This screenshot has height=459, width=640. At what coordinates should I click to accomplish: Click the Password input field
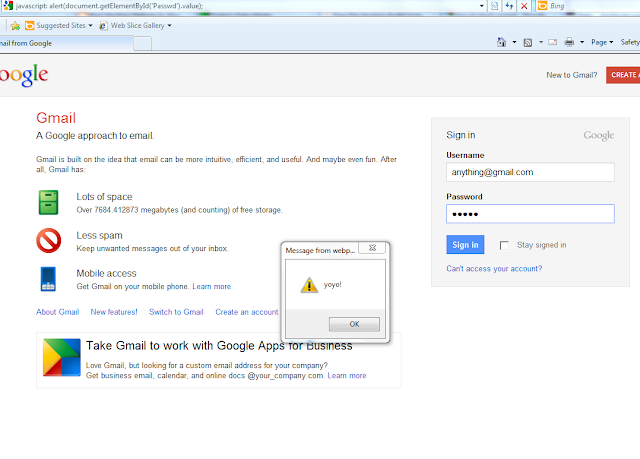530,214
